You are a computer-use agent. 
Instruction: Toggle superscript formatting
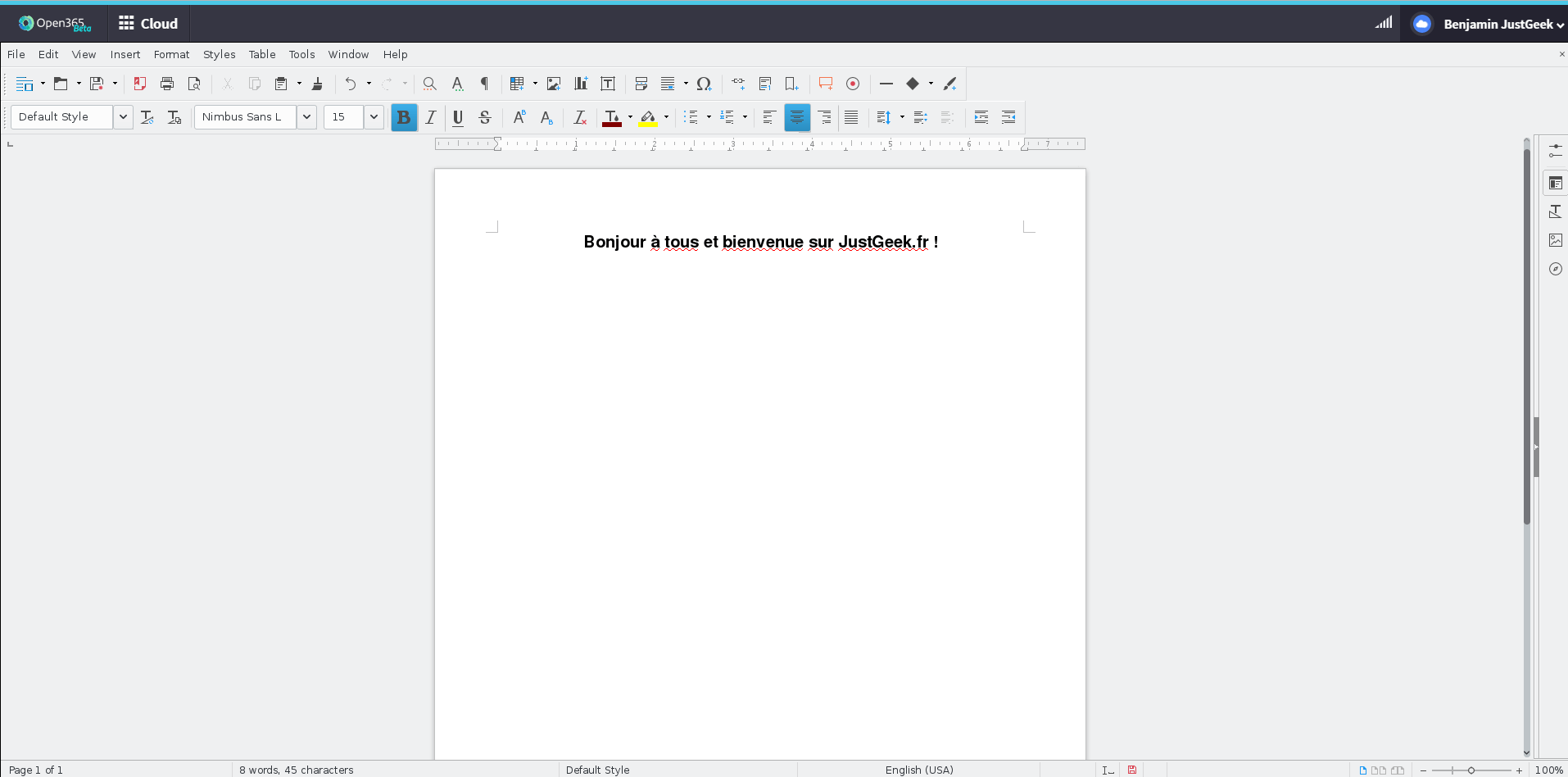(x=519, y=117)
